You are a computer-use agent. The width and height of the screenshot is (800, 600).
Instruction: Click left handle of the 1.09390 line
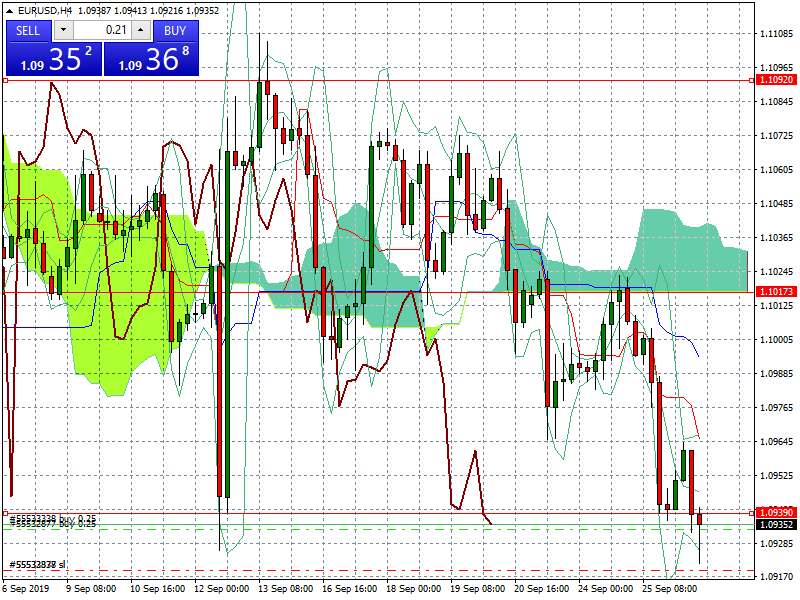click(6, 513)
